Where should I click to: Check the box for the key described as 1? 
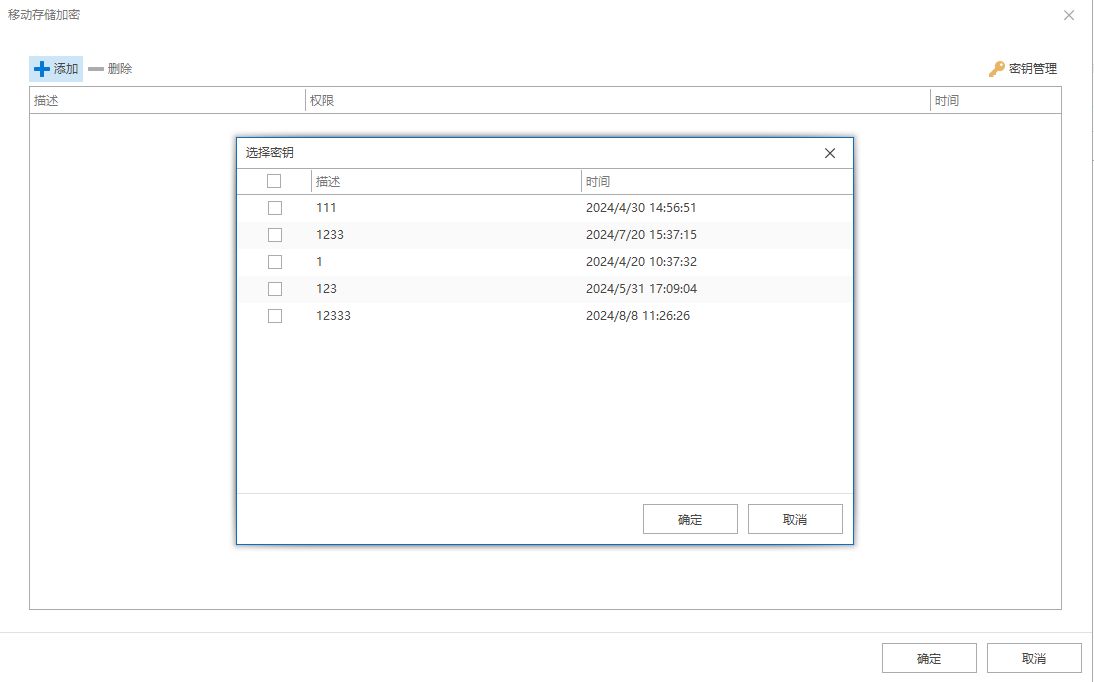point(275,262)
